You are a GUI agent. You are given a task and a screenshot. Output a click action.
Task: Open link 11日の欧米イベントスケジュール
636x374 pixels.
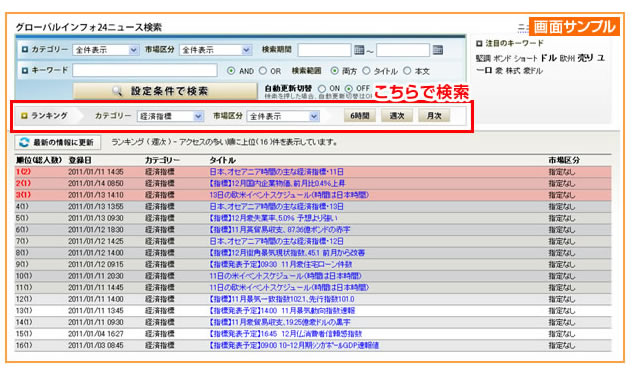289,288
